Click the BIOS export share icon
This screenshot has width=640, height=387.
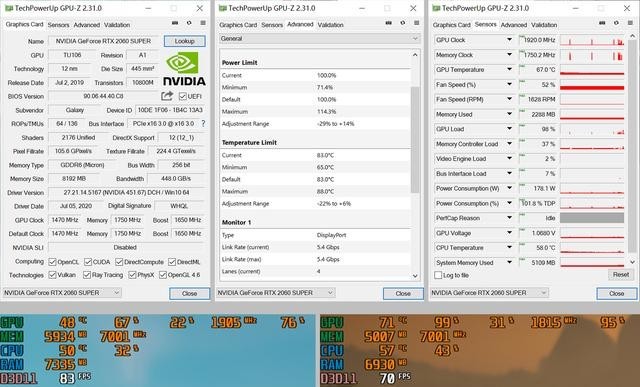click(x=167, y=96)
